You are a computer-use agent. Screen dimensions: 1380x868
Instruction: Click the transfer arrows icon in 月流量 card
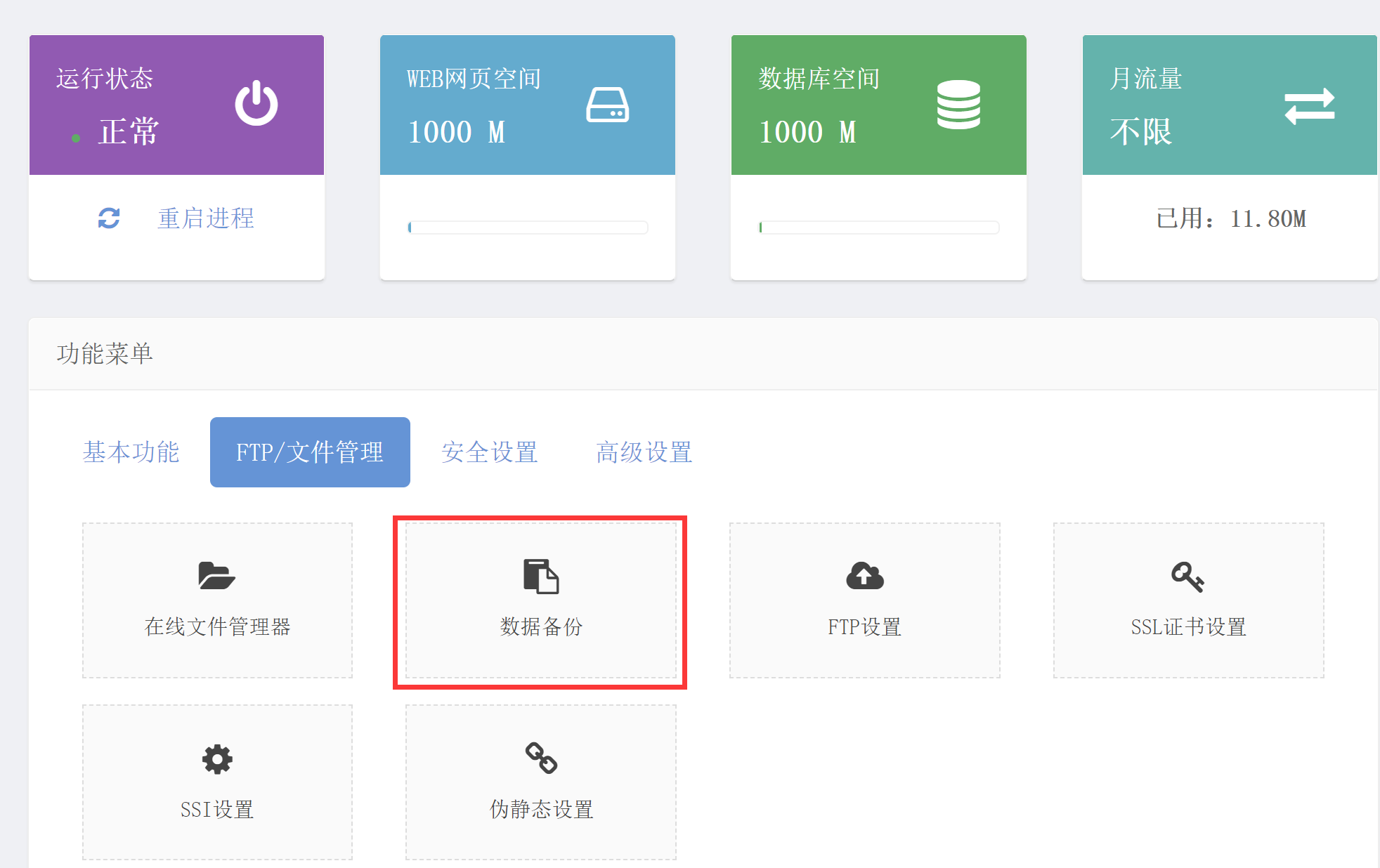tap(1310, 106)
